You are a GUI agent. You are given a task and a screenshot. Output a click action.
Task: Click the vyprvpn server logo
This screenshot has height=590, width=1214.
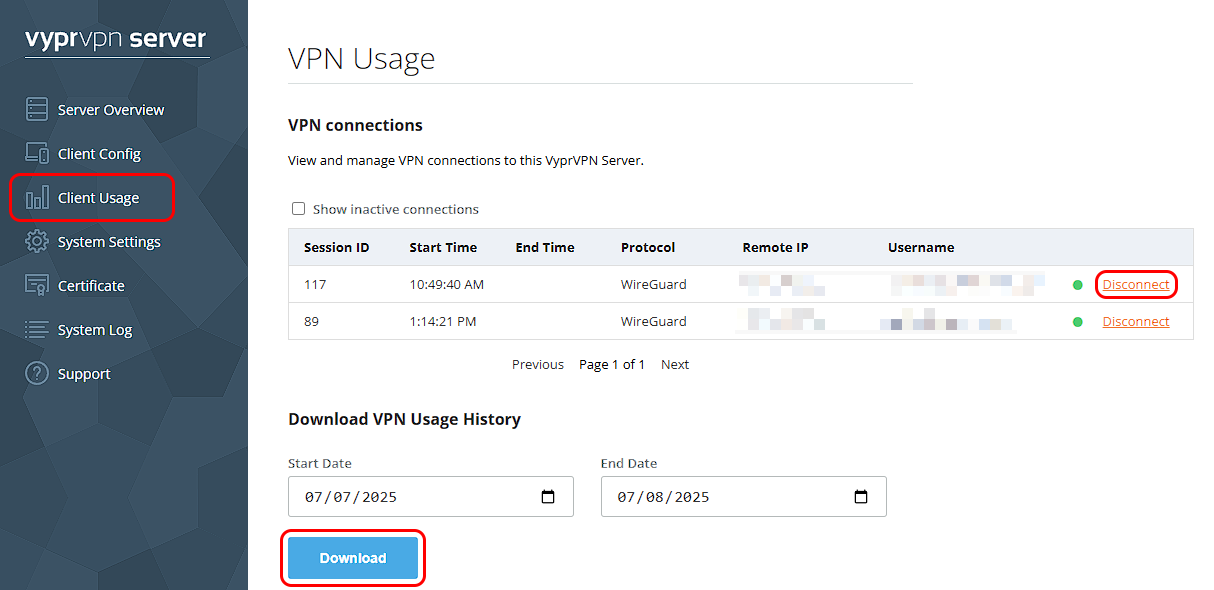[x=116, y=40]
